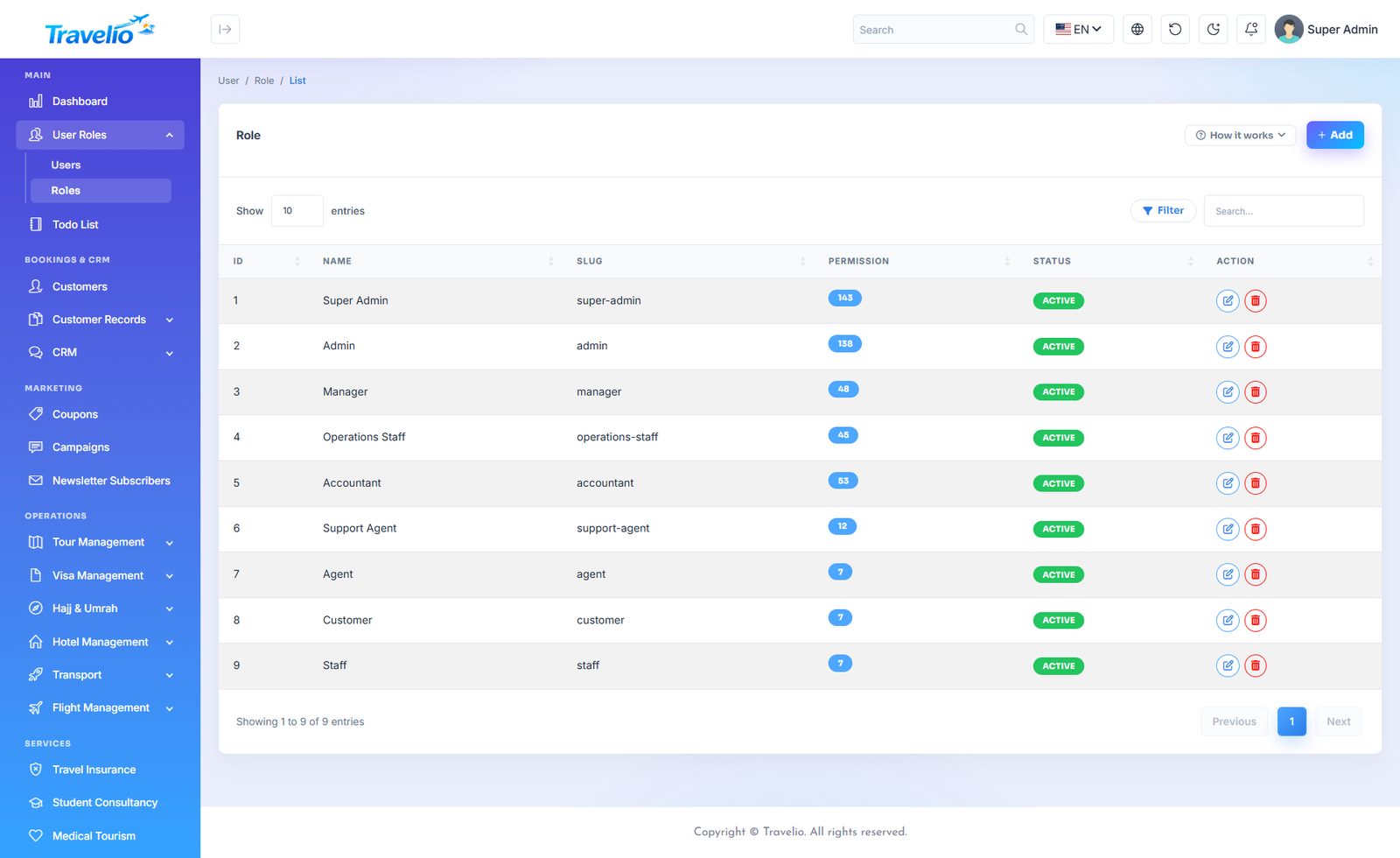Collapse the User Roles sidebar section
Screen dimensions: 1400x858
(x=100, y=135)
